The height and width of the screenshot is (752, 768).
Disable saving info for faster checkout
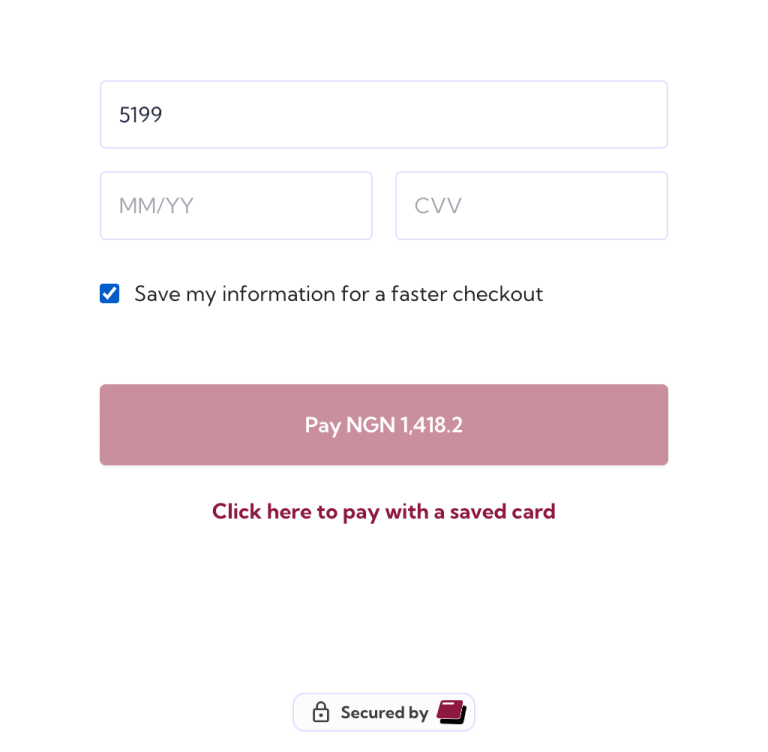(110, 294)
